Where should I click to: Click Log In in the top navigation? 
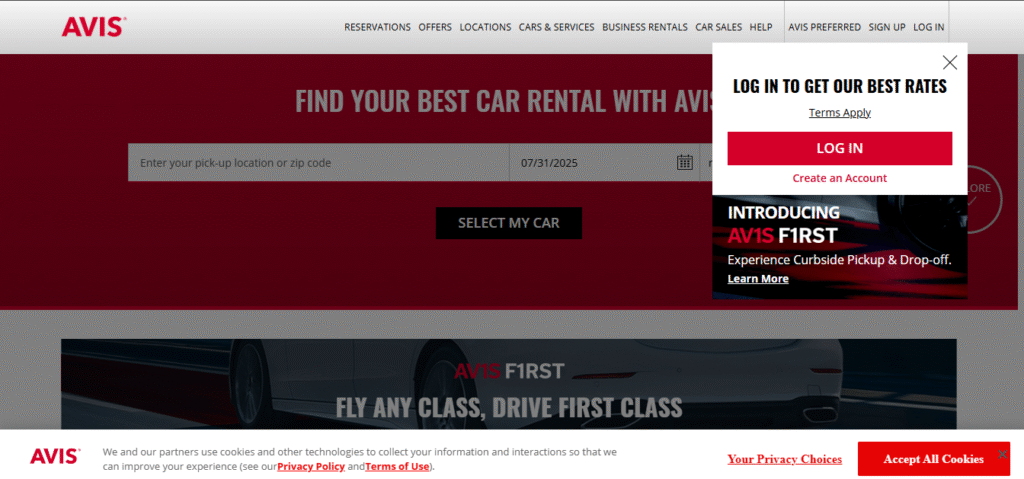929,27
